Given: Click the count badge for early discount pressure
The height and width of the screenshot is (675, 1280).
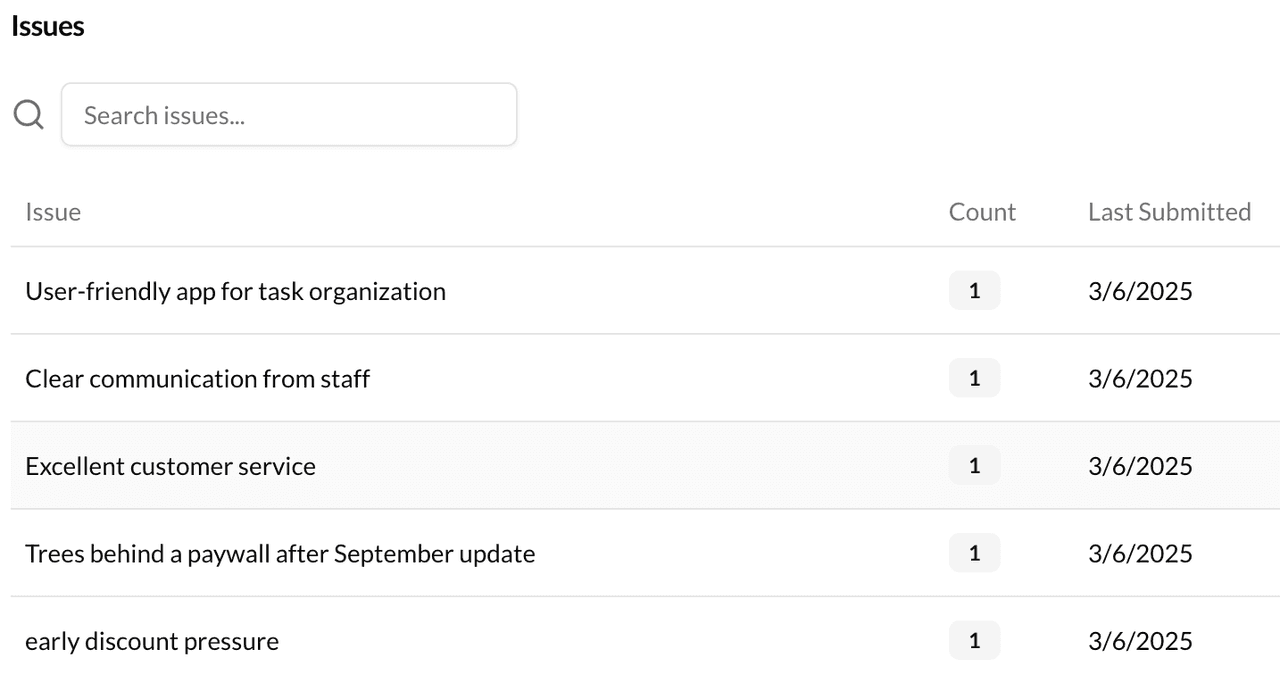Looking at the screenshot, I should (974, 640).
